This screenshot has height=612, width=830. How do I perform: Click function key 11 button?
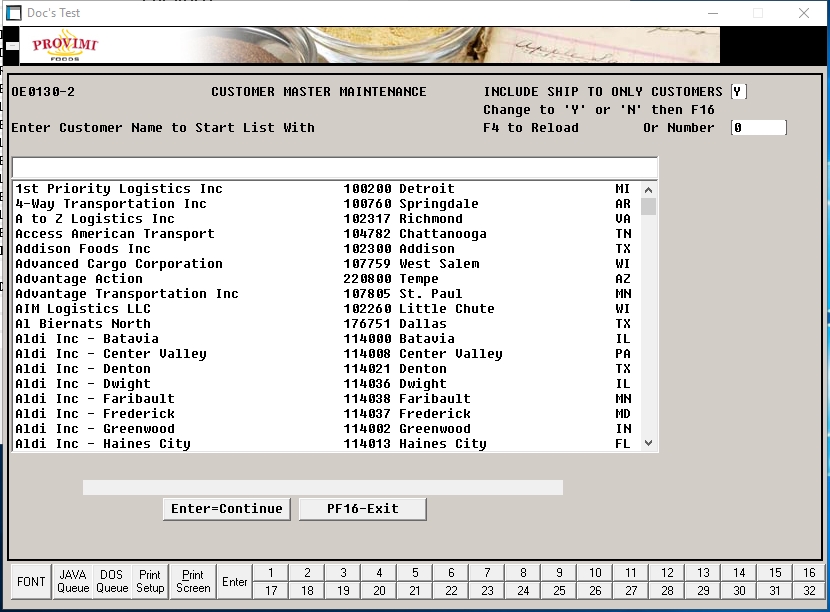point(631,573)
